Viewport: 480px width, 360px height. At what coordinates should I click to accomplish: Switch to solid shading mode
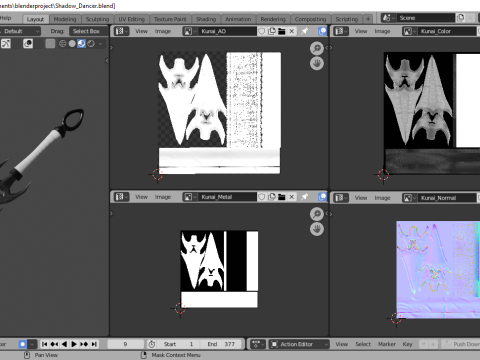[x=72, y=44]
